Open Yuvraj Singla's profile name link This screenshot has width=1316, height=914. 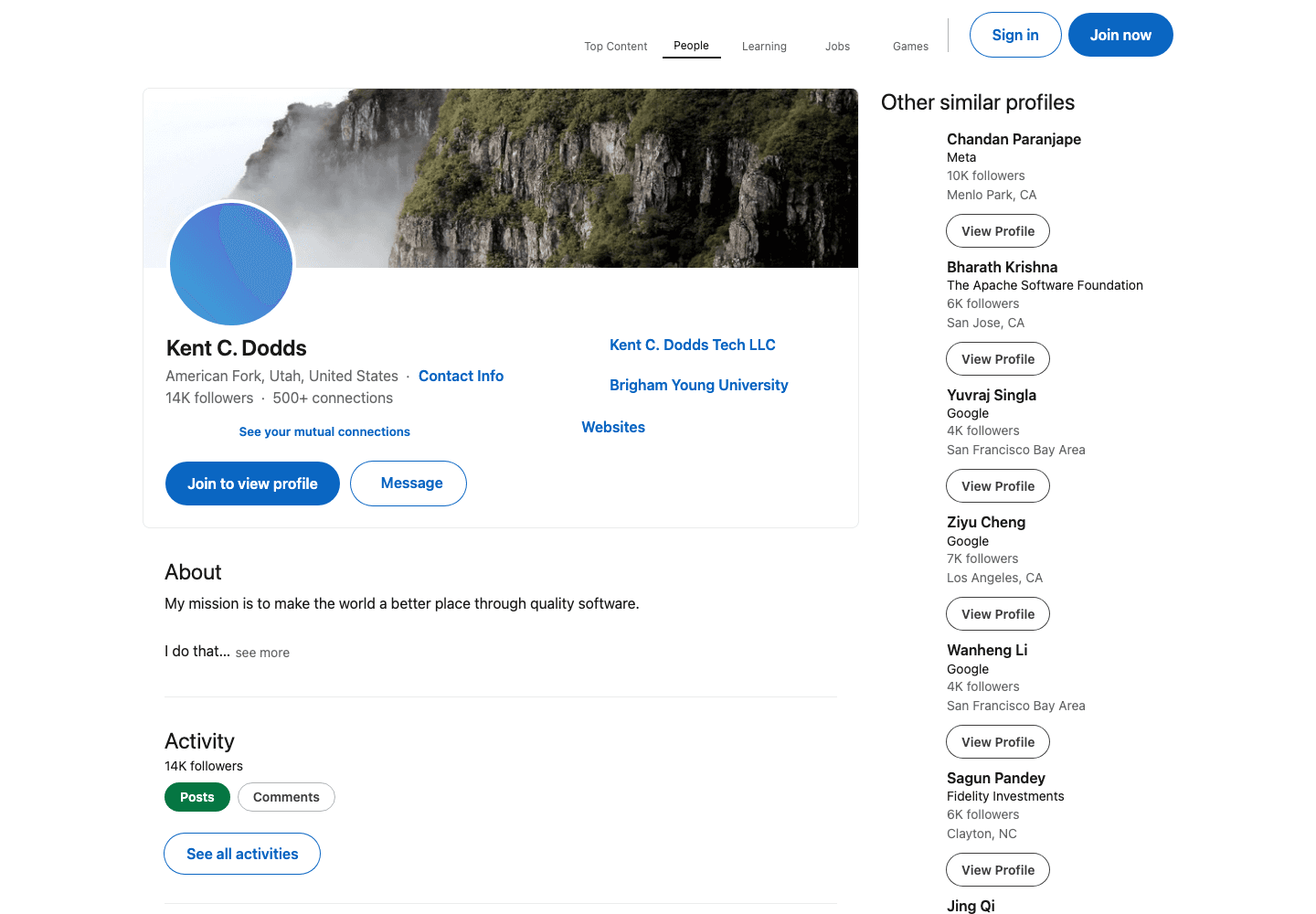992,395
